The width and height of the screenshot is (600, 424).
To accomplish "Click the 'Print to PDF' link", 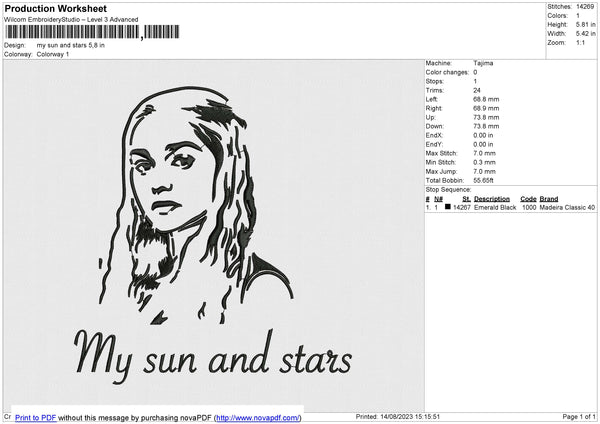I will tap(36, 417).
